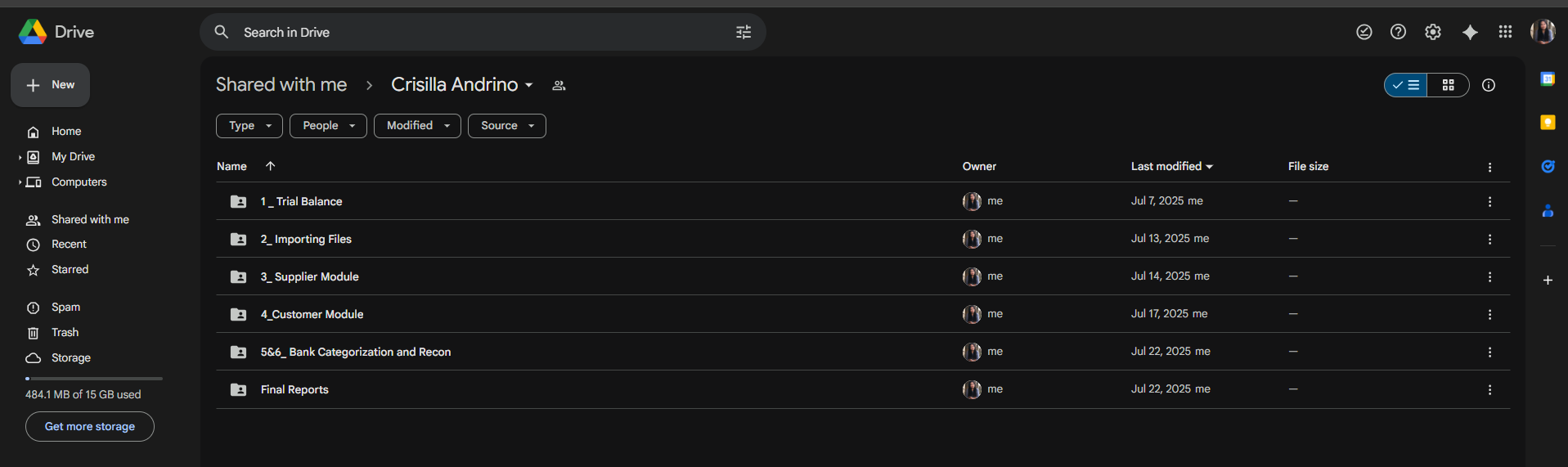Click the Get more storage button
Image resolution: width=1568 pixels, height=467 pixels.
(90, 427)
